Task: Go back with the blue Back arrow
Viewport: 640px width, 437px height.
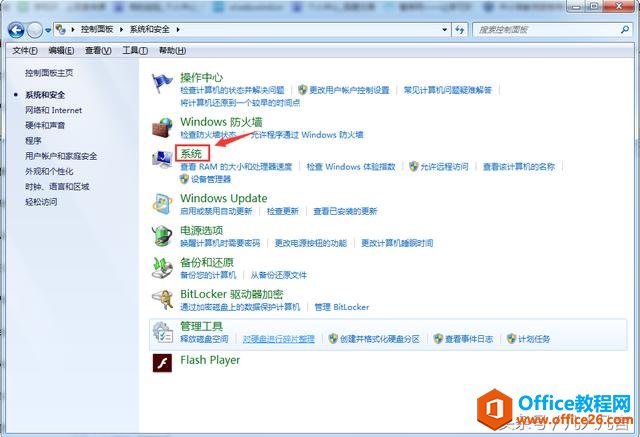Action: (x=16, y=30)
